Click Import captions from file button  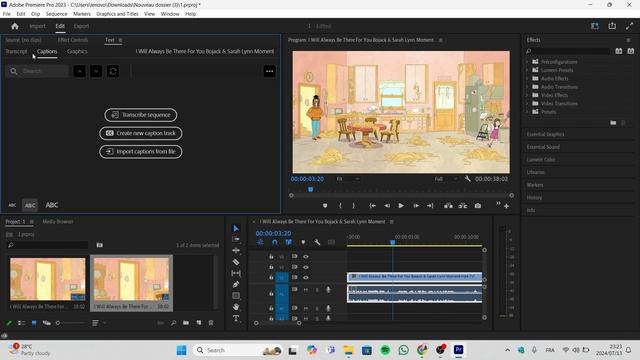[141, 152]
